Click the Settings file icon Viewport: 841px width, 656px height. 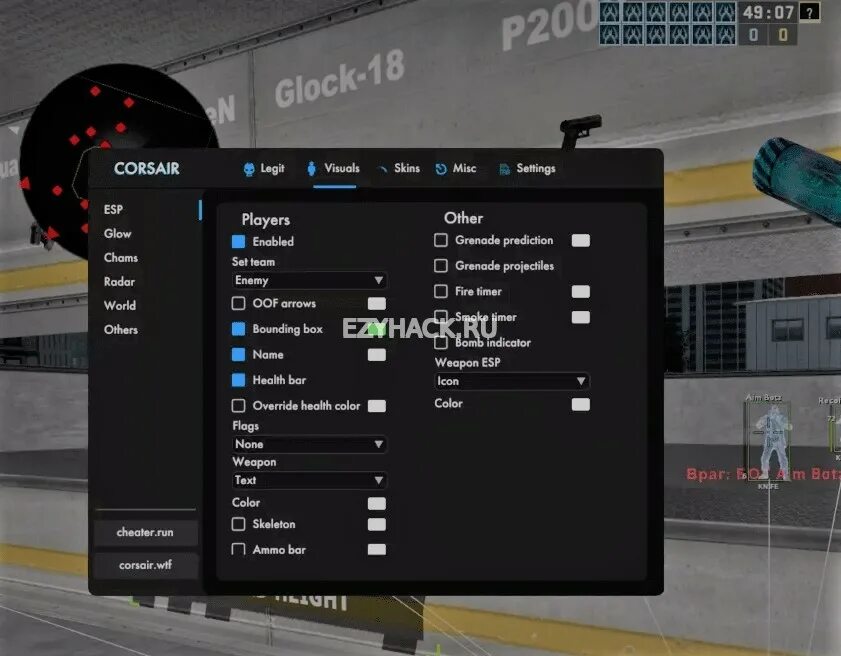(x=504, y=169)
